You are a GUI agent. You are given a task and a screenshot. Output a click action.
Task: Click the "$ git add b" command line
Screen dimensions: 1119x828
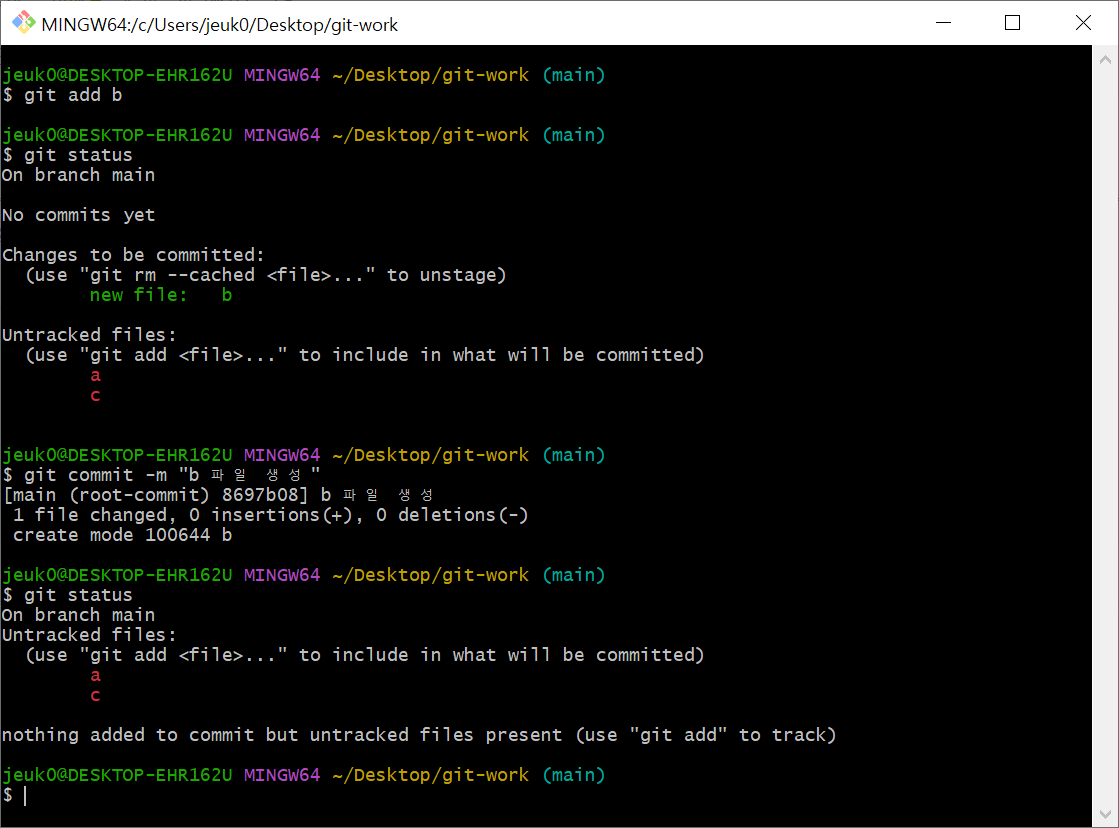click(62, 96)
